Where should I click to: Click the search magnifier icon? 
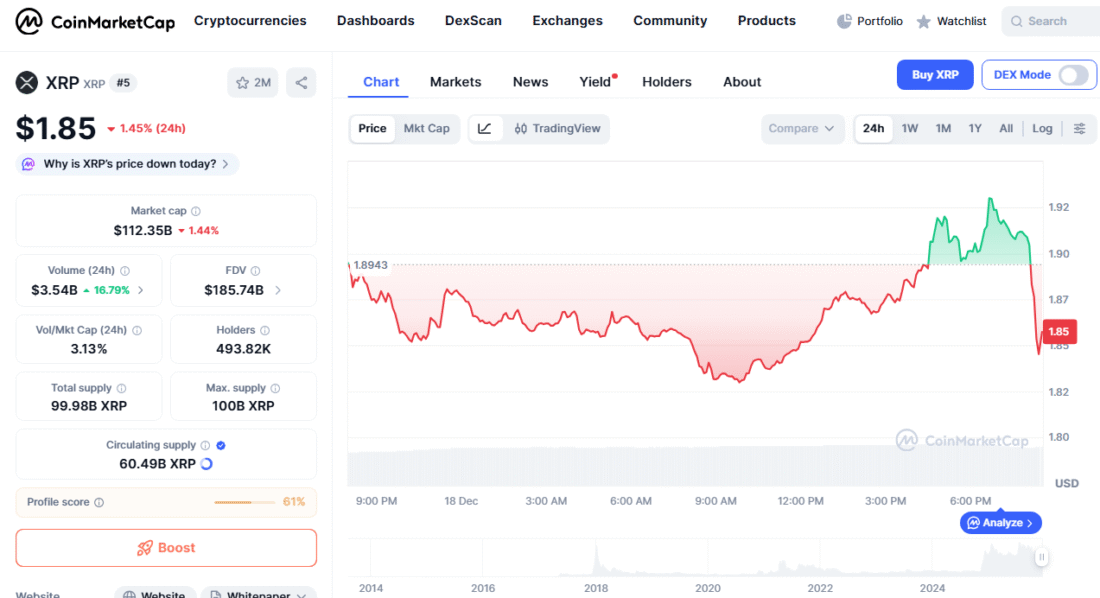click(1017, 22)
